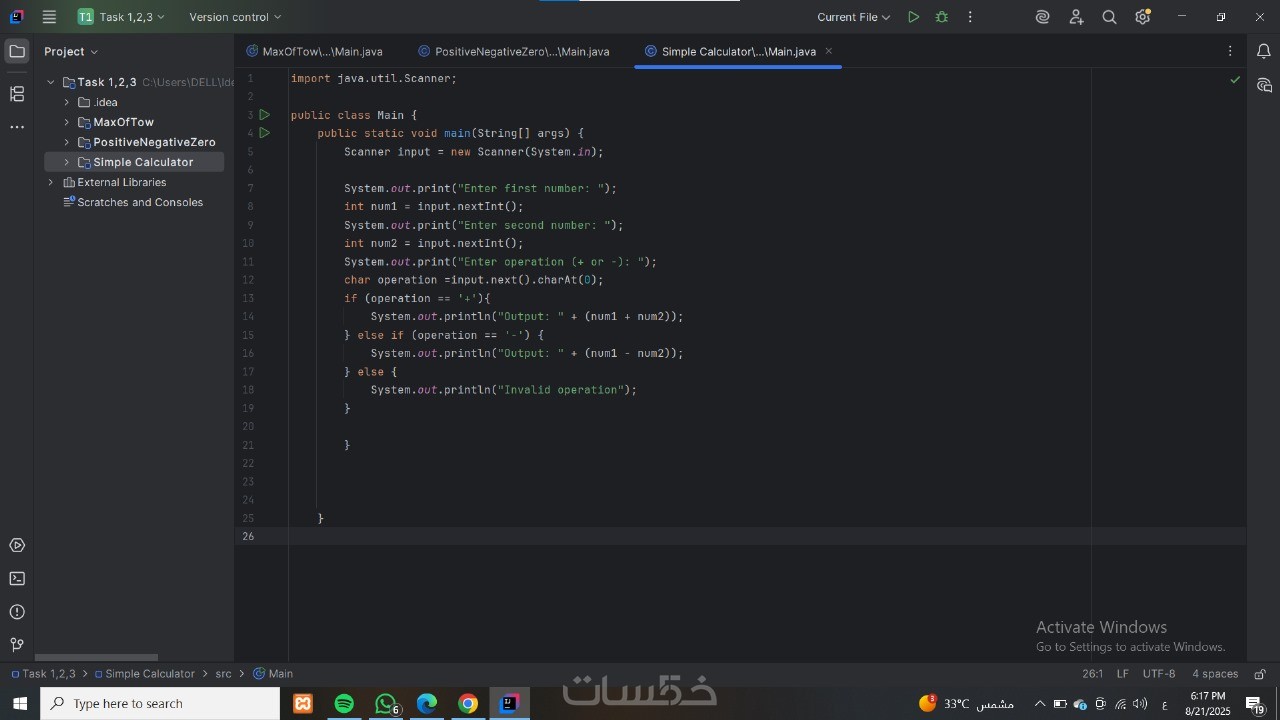Open Search Everywhere magnifier
The image size is (1280, 720).
(1109, 17)
